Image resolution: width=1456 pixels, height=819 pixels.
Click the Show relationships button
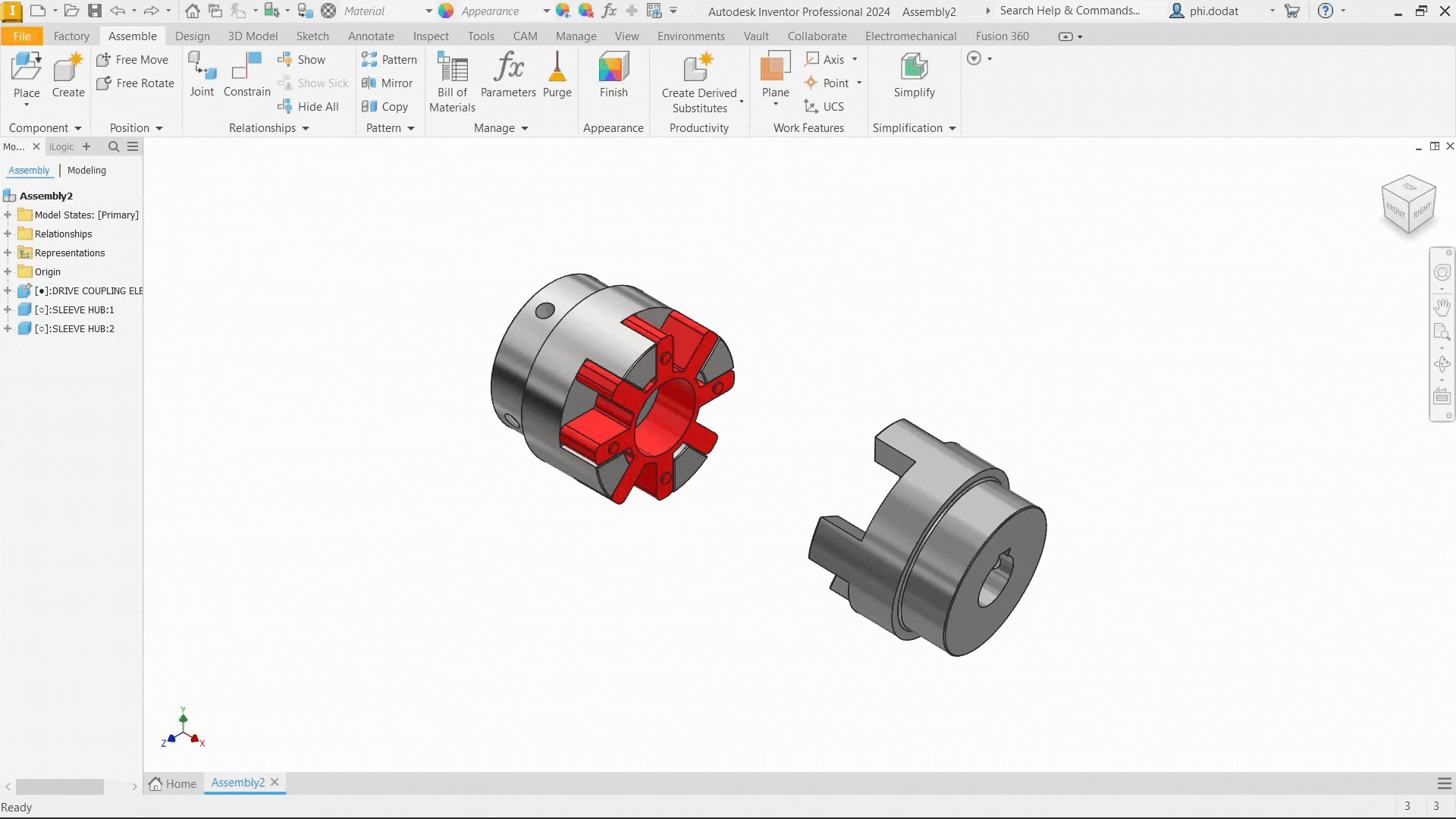pyautogui.click(x=302, y=60)
